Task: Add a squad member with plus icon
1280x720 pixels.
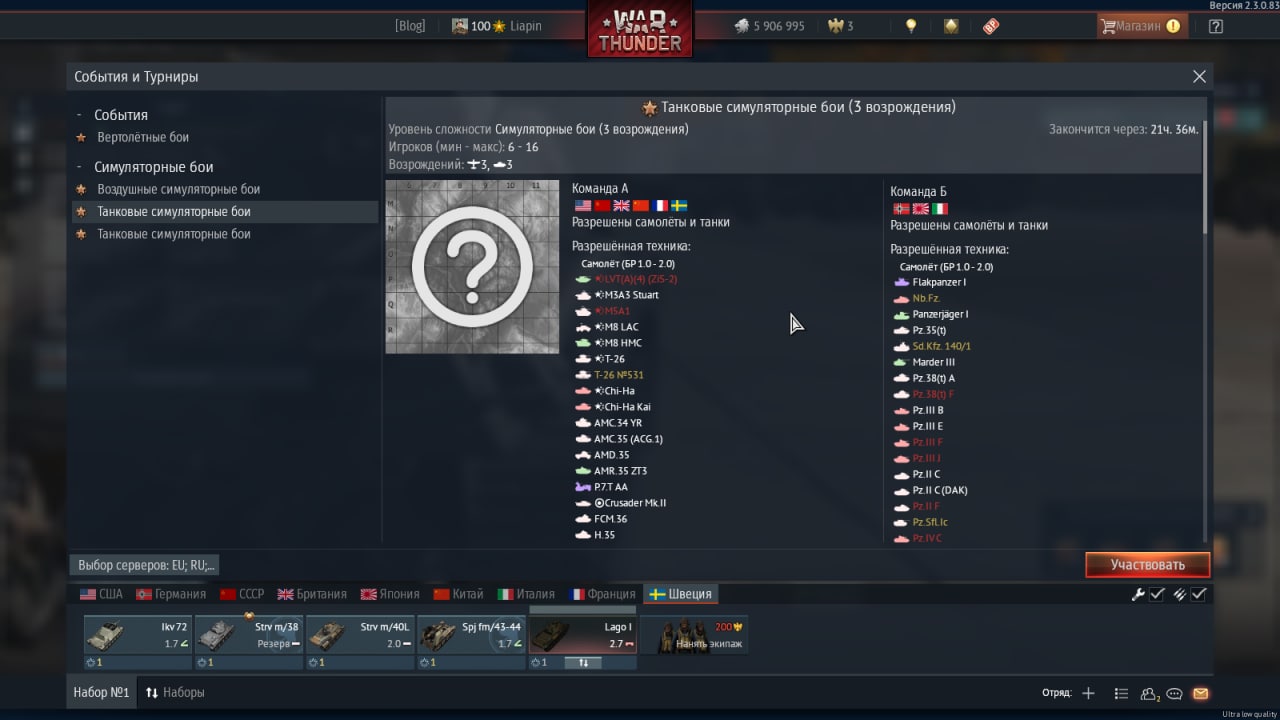Action: (x=1089, y=693)
